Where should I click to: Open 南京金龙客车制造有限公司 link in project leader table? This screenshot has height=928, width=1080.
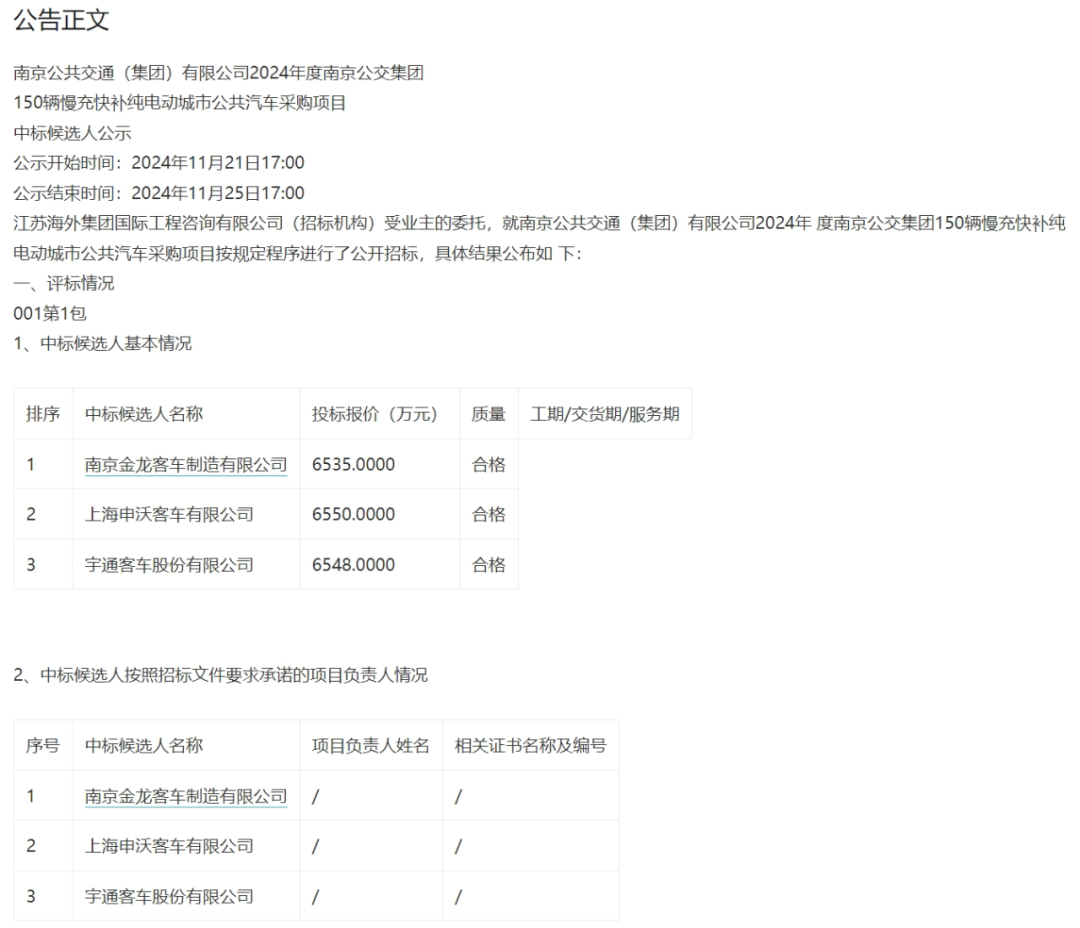pyautogui.click(x=186, y=796)
